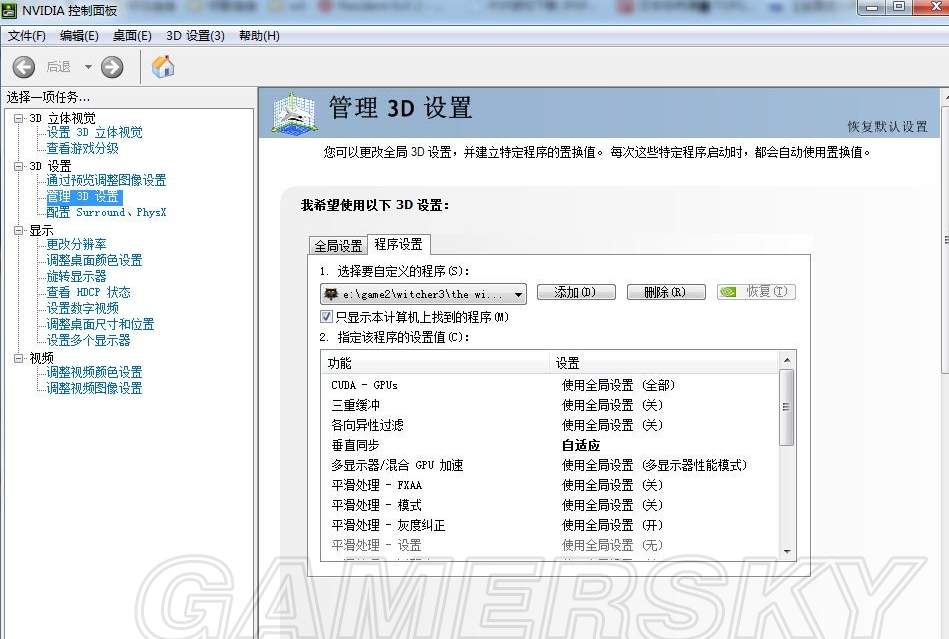This screenshot has height=639, width=949.
Task: Click the 管理 3D 设置 header graphic
Action: point(293,113)
